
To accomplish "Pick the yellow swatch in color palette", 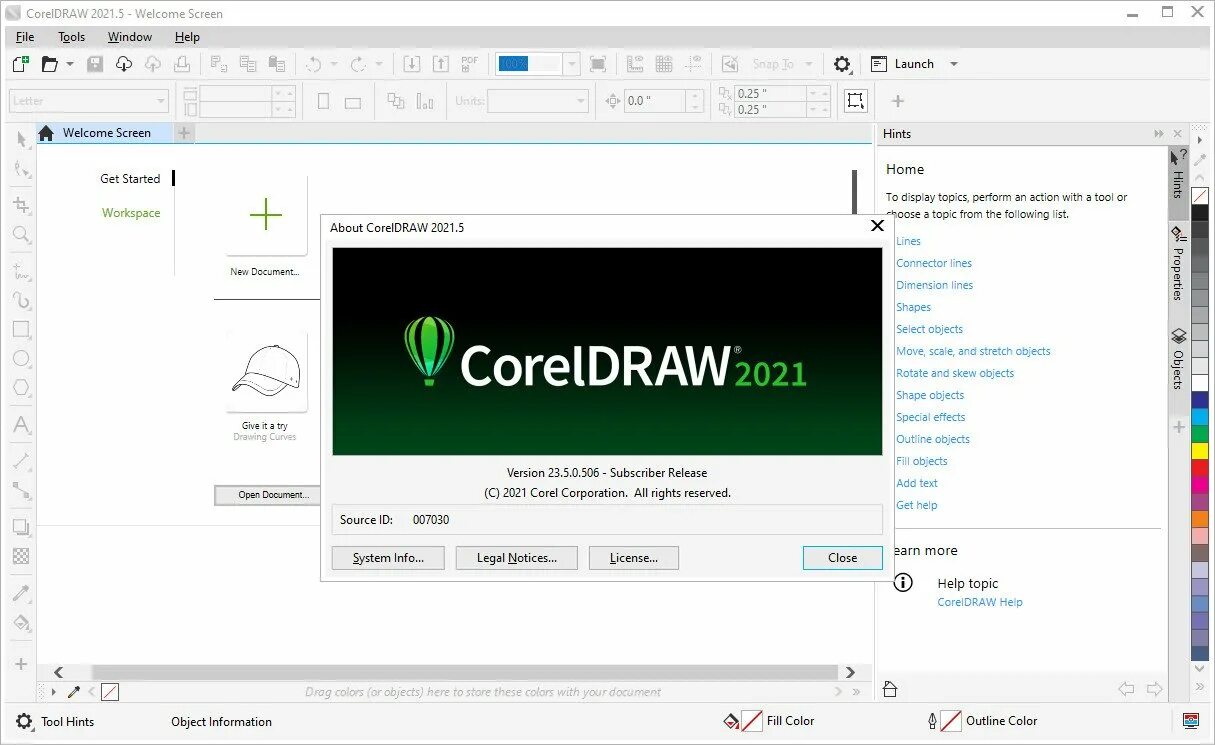I will (1200, 451).
